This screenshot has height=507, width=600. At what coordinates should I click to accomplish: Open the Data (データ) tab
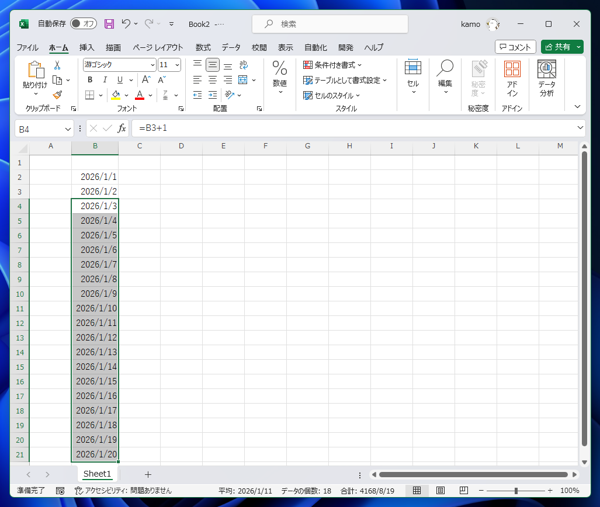tap(231, 47)
